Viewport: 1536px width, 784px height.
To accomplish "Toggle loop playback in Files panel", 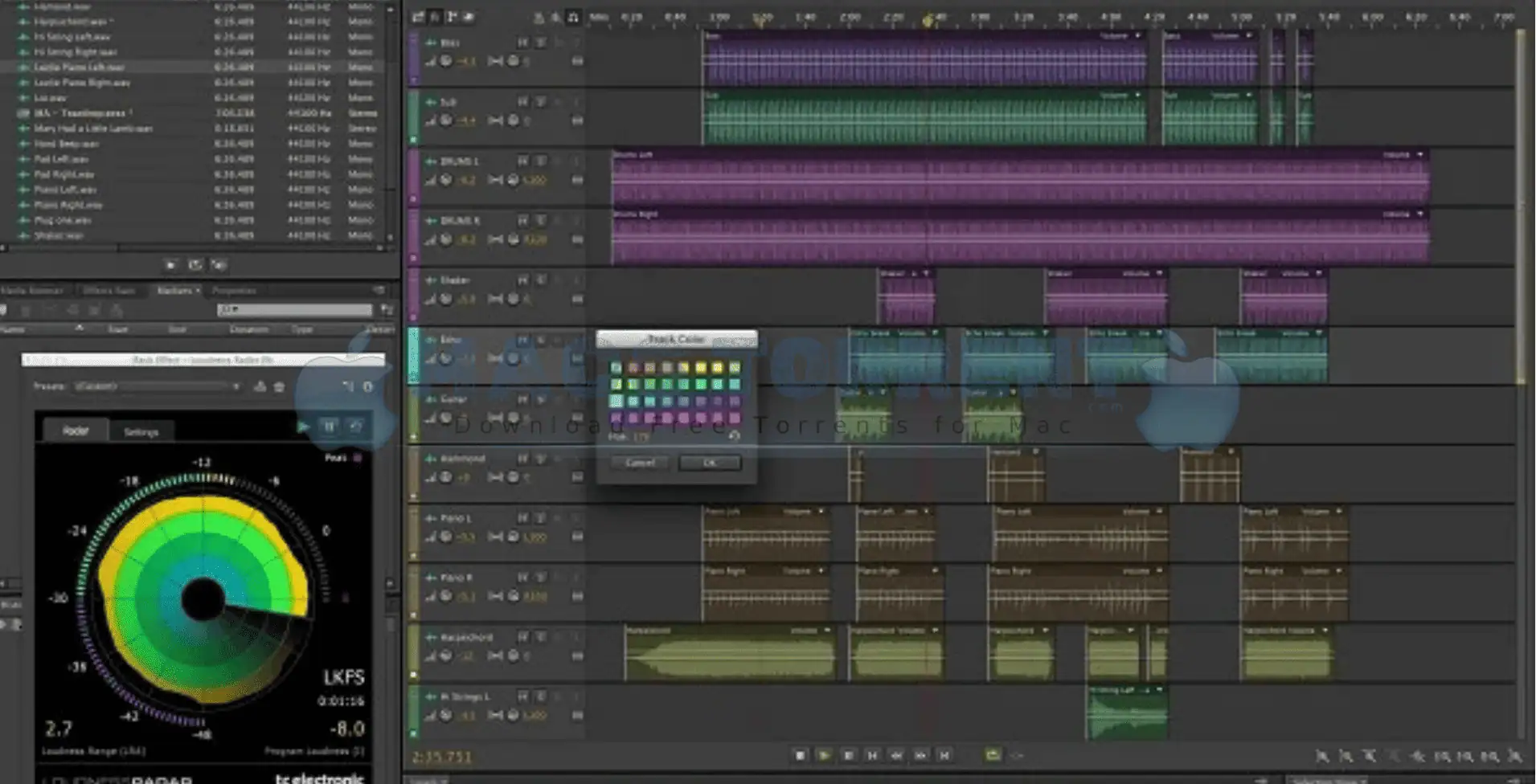I will coord(195,264).
